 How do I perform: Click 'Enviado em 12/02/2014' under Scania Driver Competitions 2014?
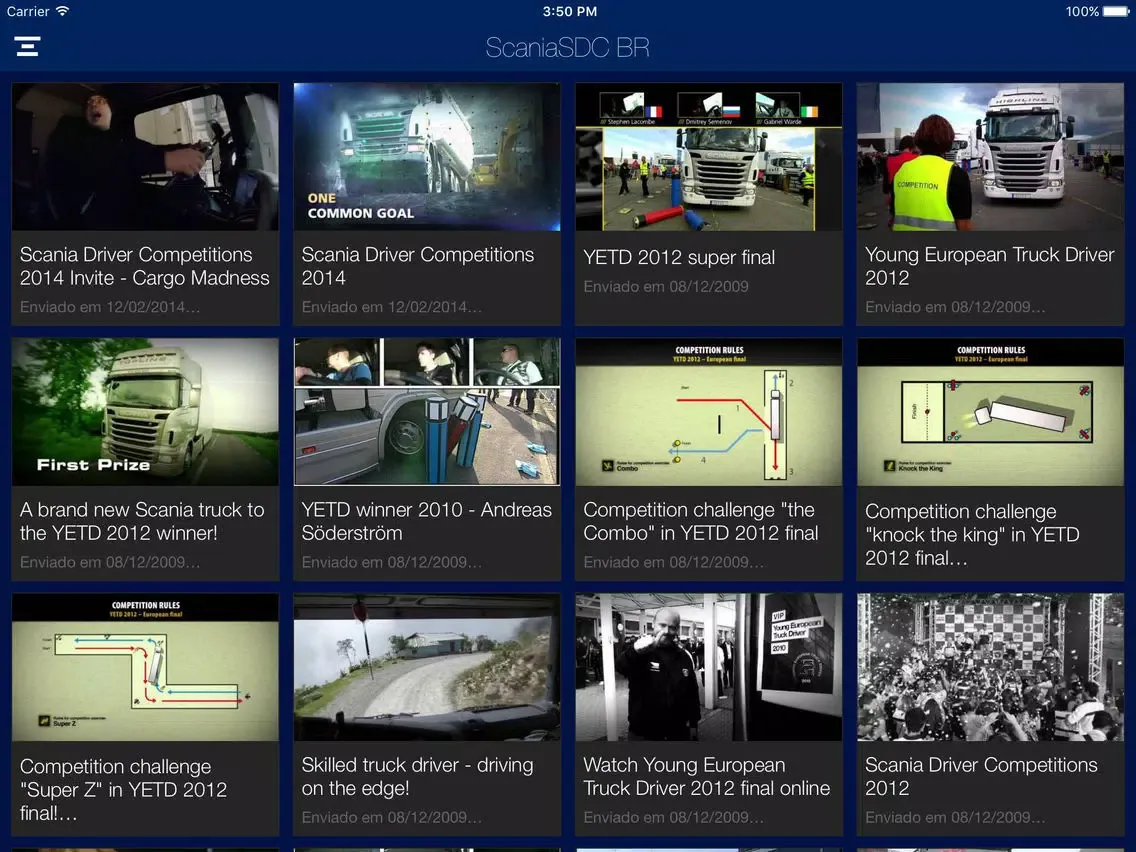(x=391, y=307)
